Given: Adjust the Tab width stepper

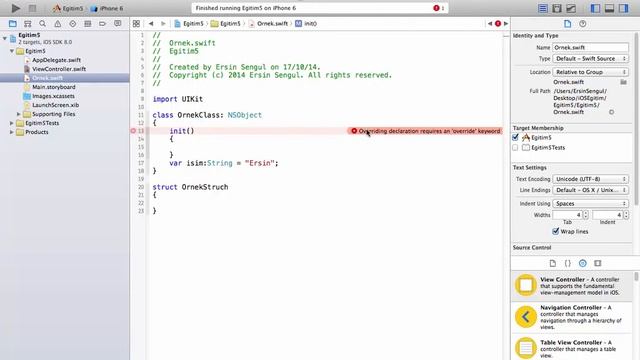Looking at the screenshot, I should click(x=585, y=215).
